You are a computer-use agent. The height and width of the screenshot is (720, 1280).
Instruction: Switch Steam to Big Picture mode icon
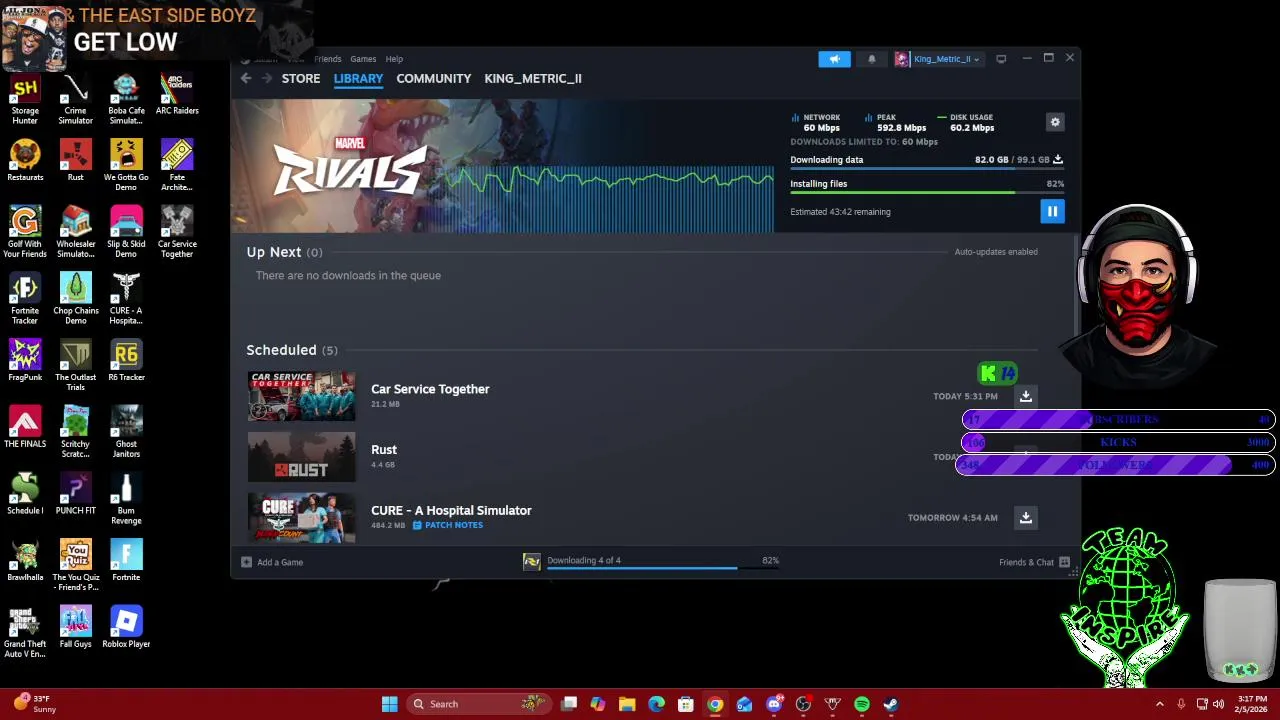1001,59
